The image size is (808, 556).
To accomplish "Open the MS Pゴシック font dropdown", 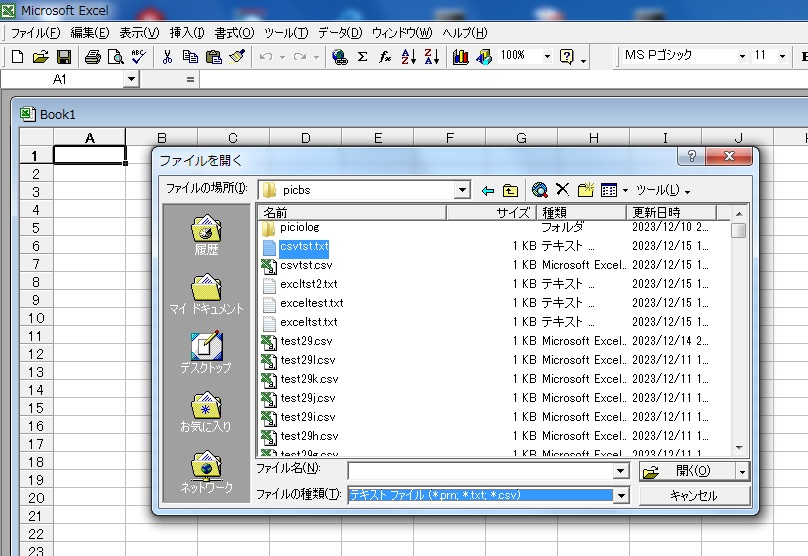I will coord(742,56).
